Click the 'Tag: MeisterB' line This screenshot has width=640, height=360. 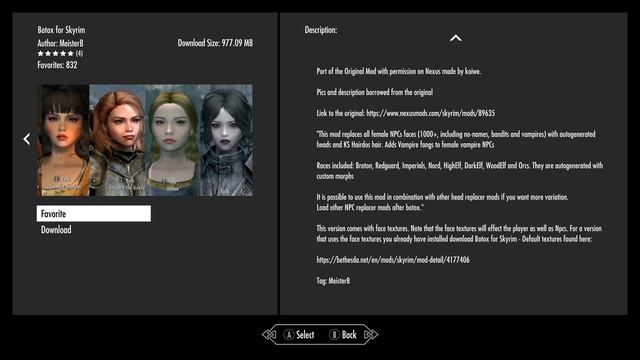[333, 281]
